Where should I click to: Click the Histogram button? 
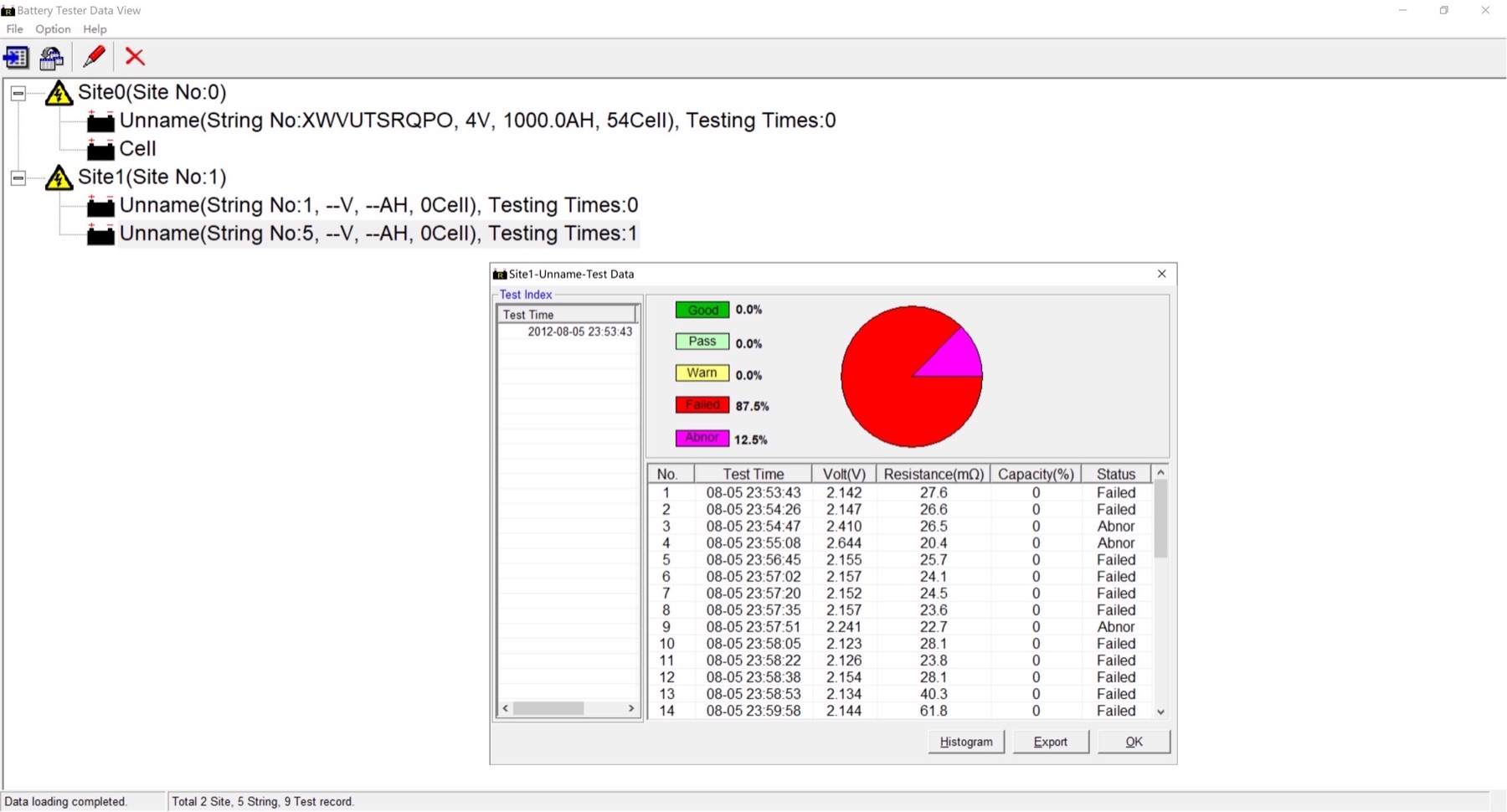point(965,742)
